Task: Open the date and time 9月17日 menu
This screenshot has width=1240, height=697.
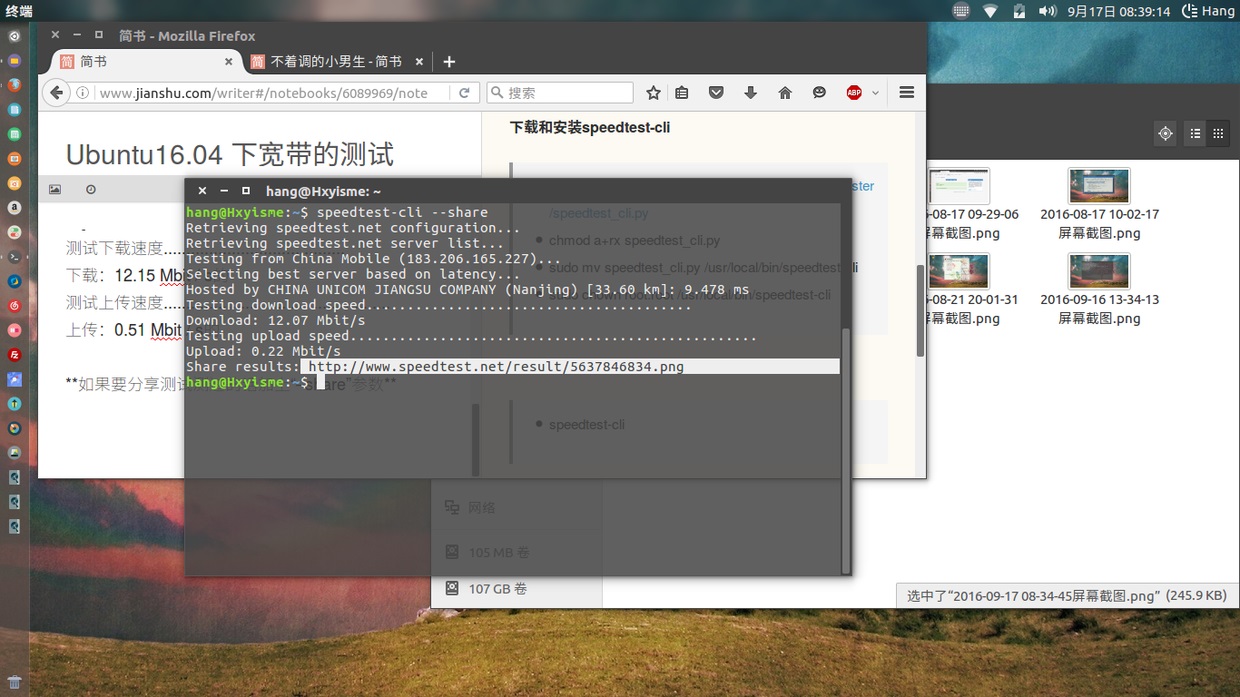Action: coord(1119,11)
